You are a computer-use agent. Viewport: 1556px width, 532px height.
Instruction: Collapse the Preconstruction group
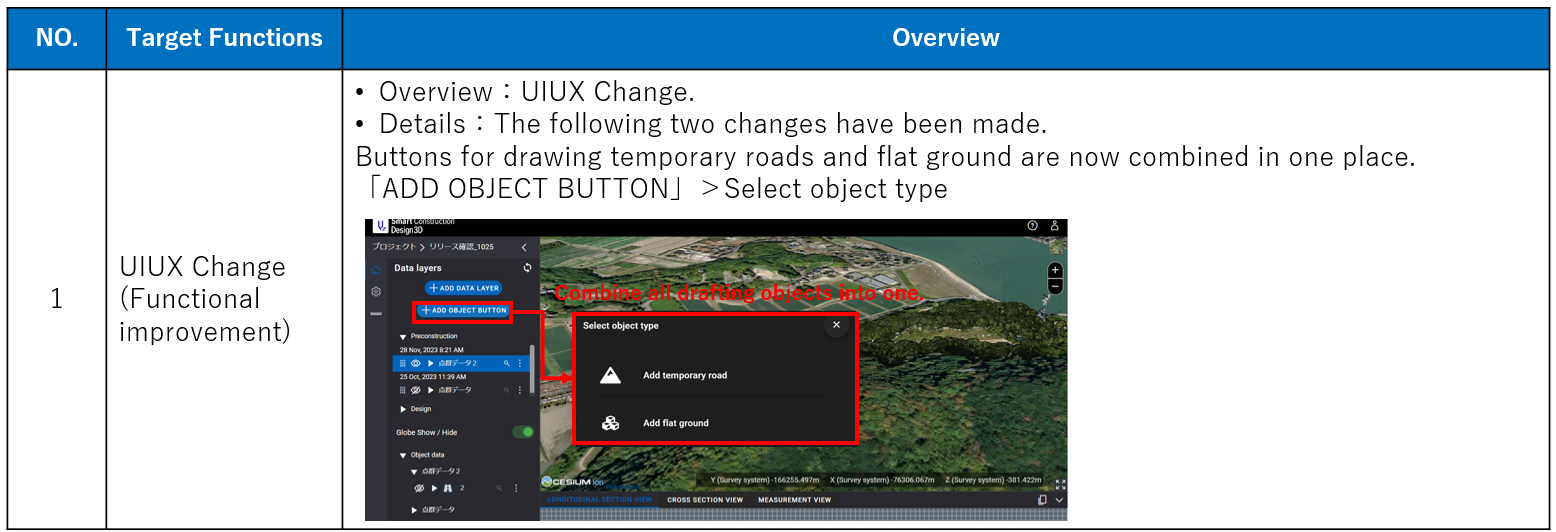pyautogui.click(x=403, y=337)
